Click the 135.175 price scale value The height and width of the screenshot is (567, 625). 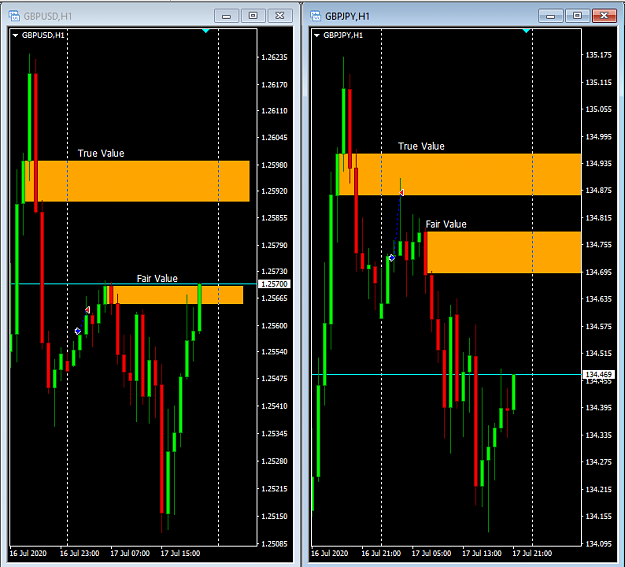pos(598,55)
